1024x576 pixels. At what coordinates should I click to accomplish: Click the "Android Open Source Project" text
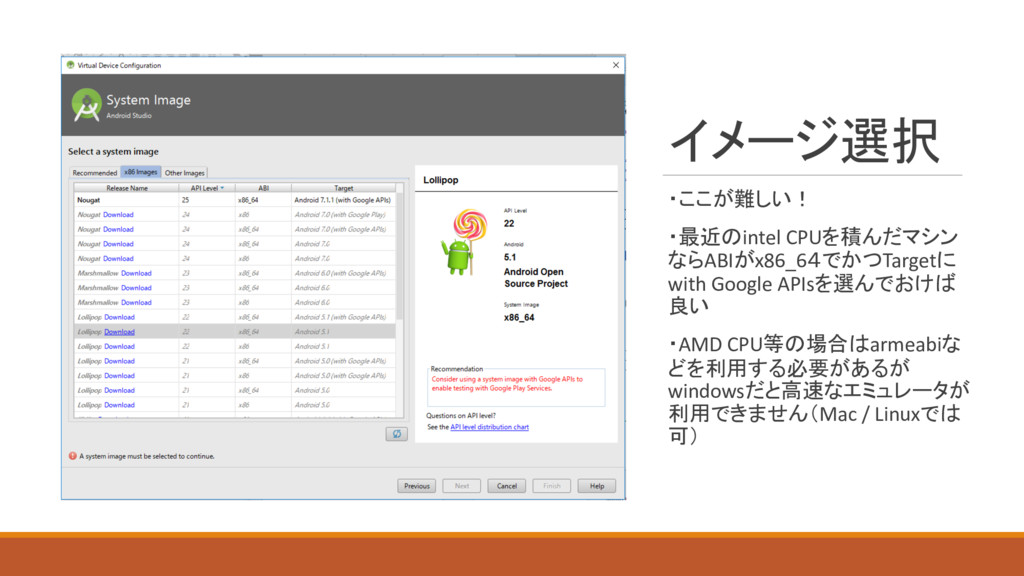tap(536, 278)
